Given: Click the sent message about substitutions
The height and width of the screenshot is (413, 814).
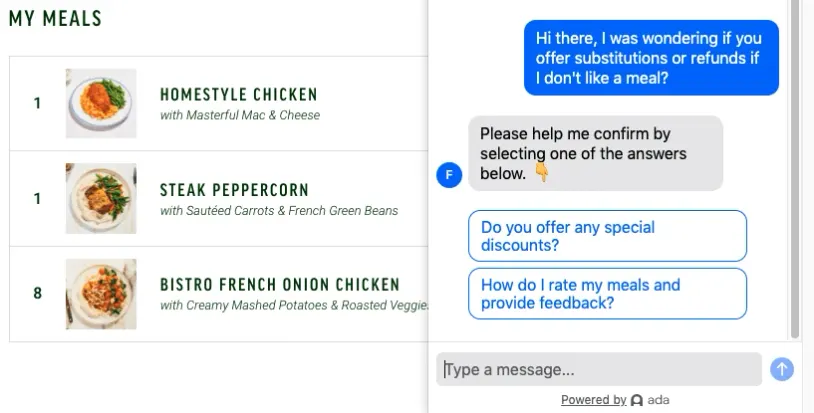Looking at the screenshot, I should (651, 58).
